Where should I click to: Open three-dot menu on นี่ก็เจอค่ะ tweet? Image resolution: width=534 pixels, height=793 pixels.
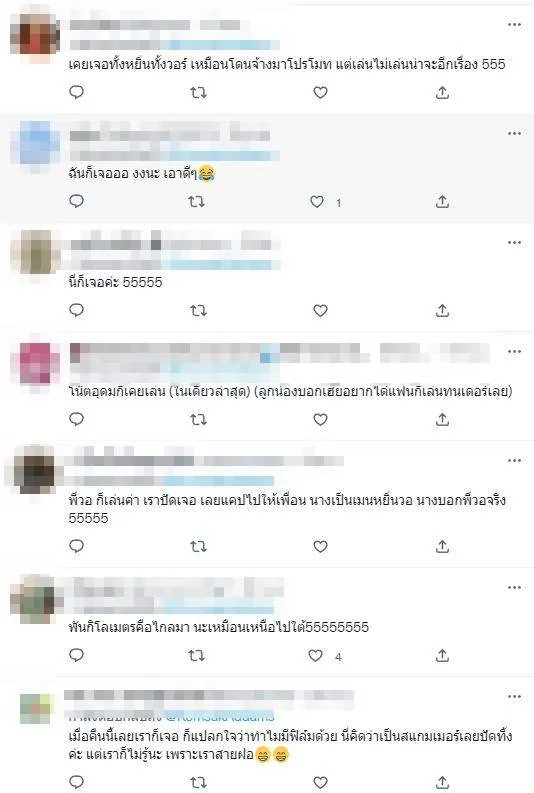click(514, 242)
